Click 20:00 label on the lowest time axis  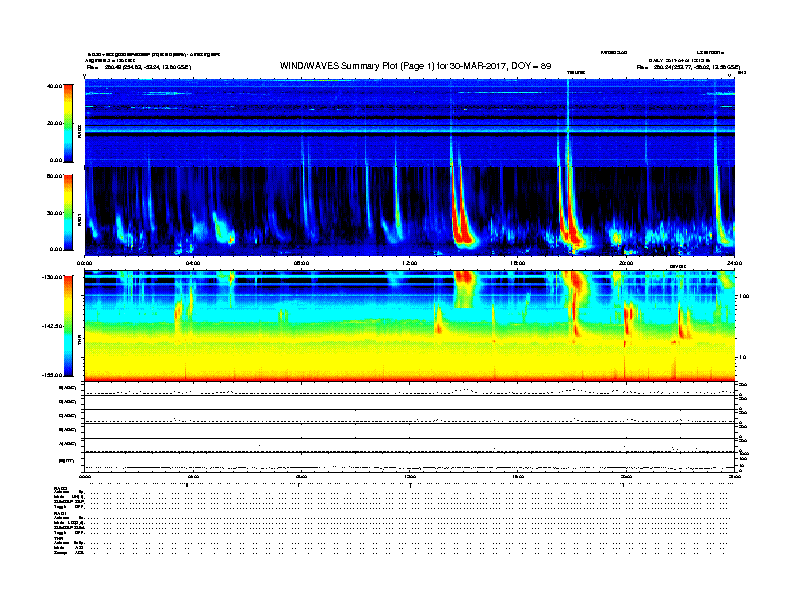[626, 476]
